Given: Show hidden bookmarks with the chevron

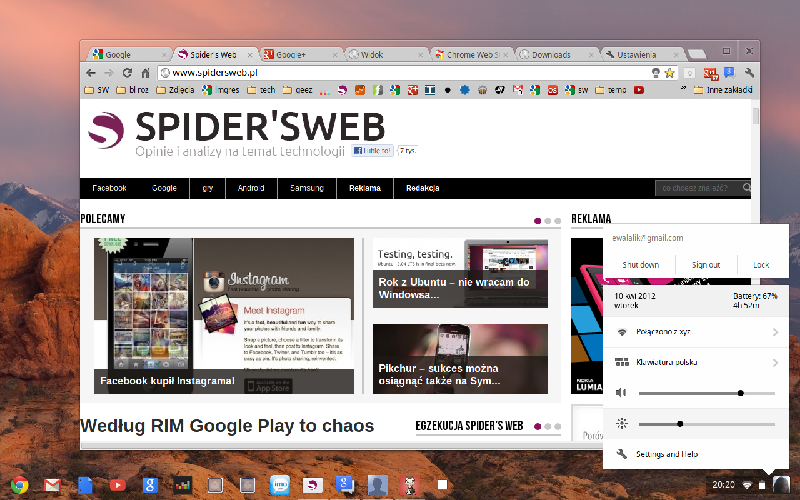Looking at the screenshot, I should coord(683,89).
